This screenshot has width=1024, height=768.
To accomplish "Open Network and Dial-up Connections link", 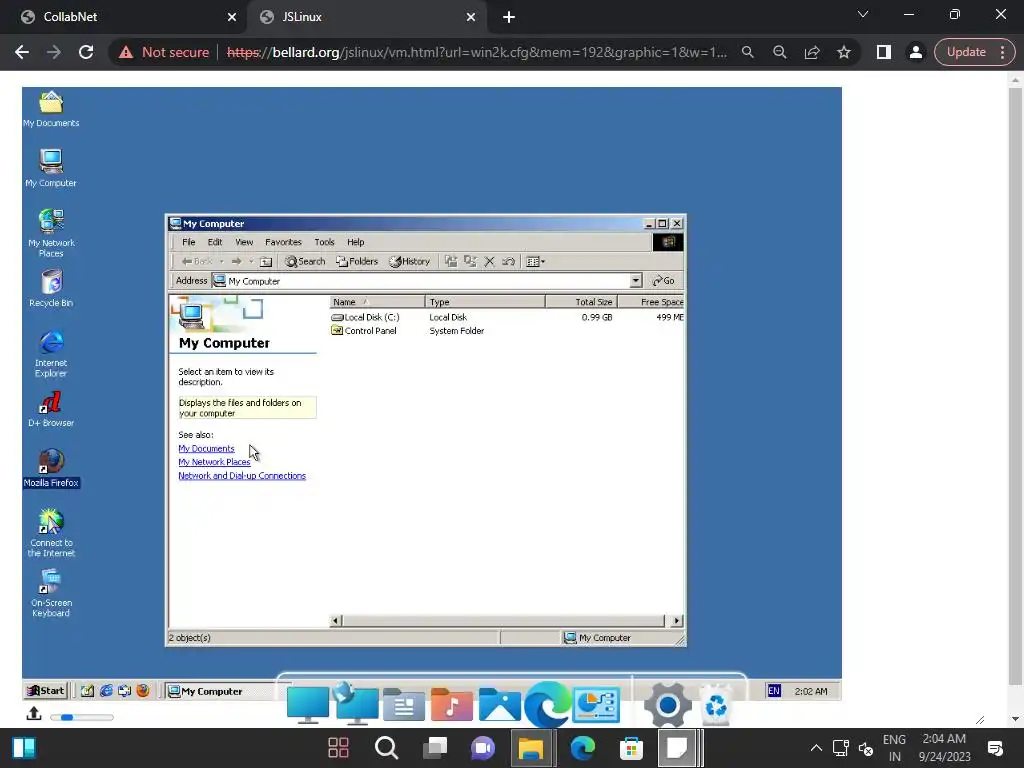I will coord(242,475).
